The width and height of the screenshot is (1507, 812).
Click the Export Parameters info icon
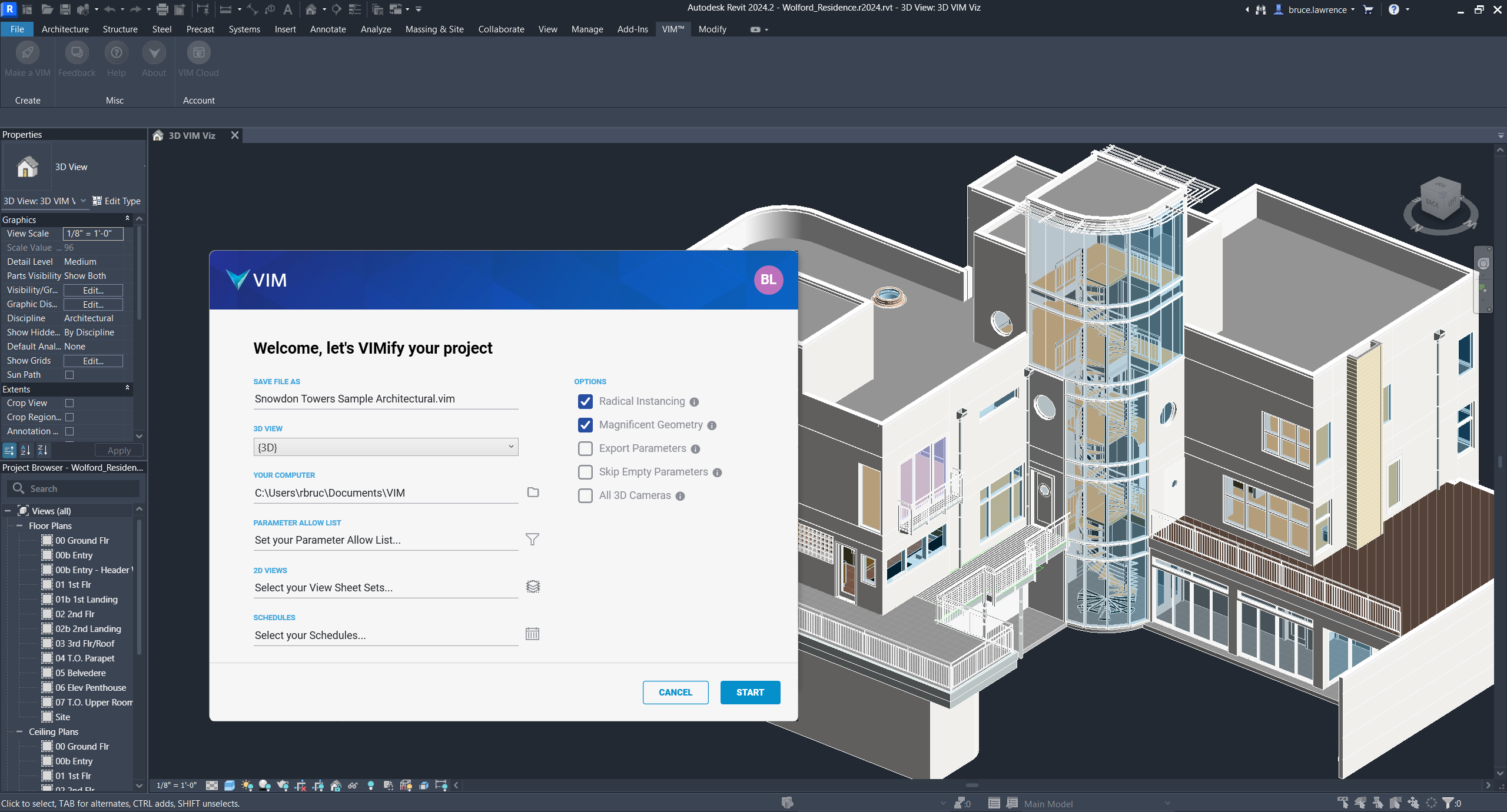(695, 449)
